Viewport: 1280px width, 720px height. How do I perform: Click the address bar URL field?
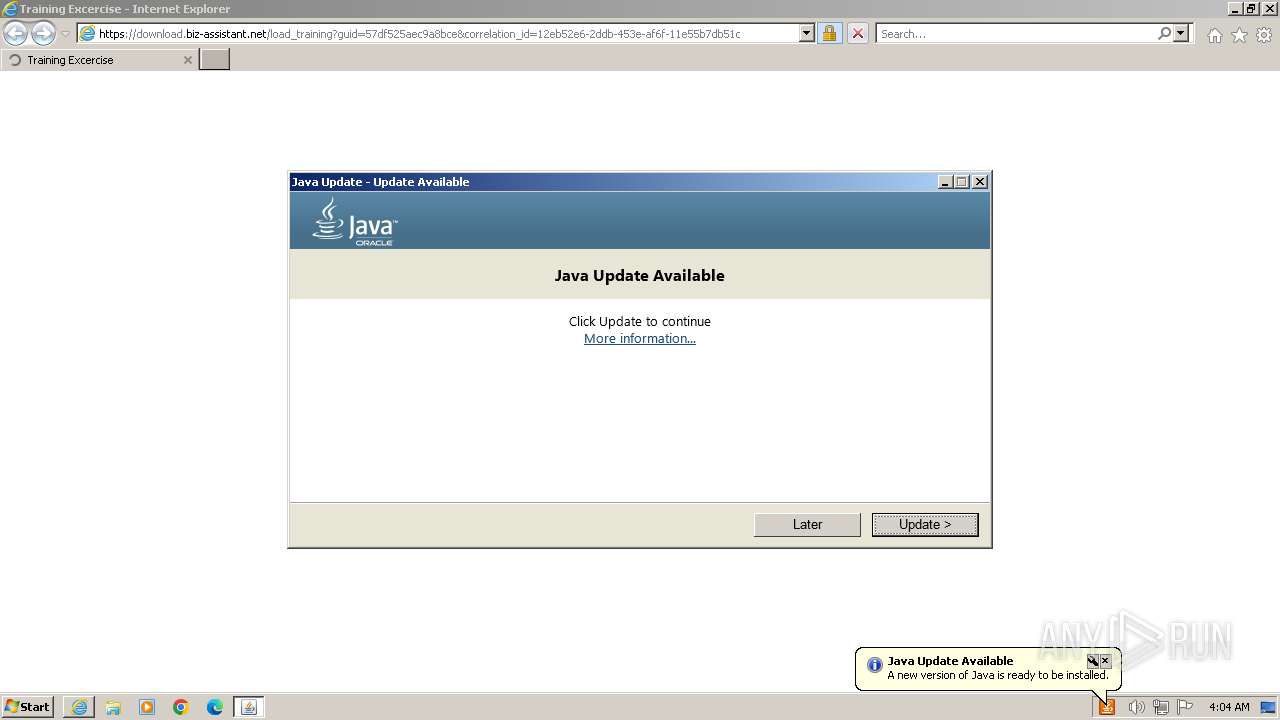(438, 34)
